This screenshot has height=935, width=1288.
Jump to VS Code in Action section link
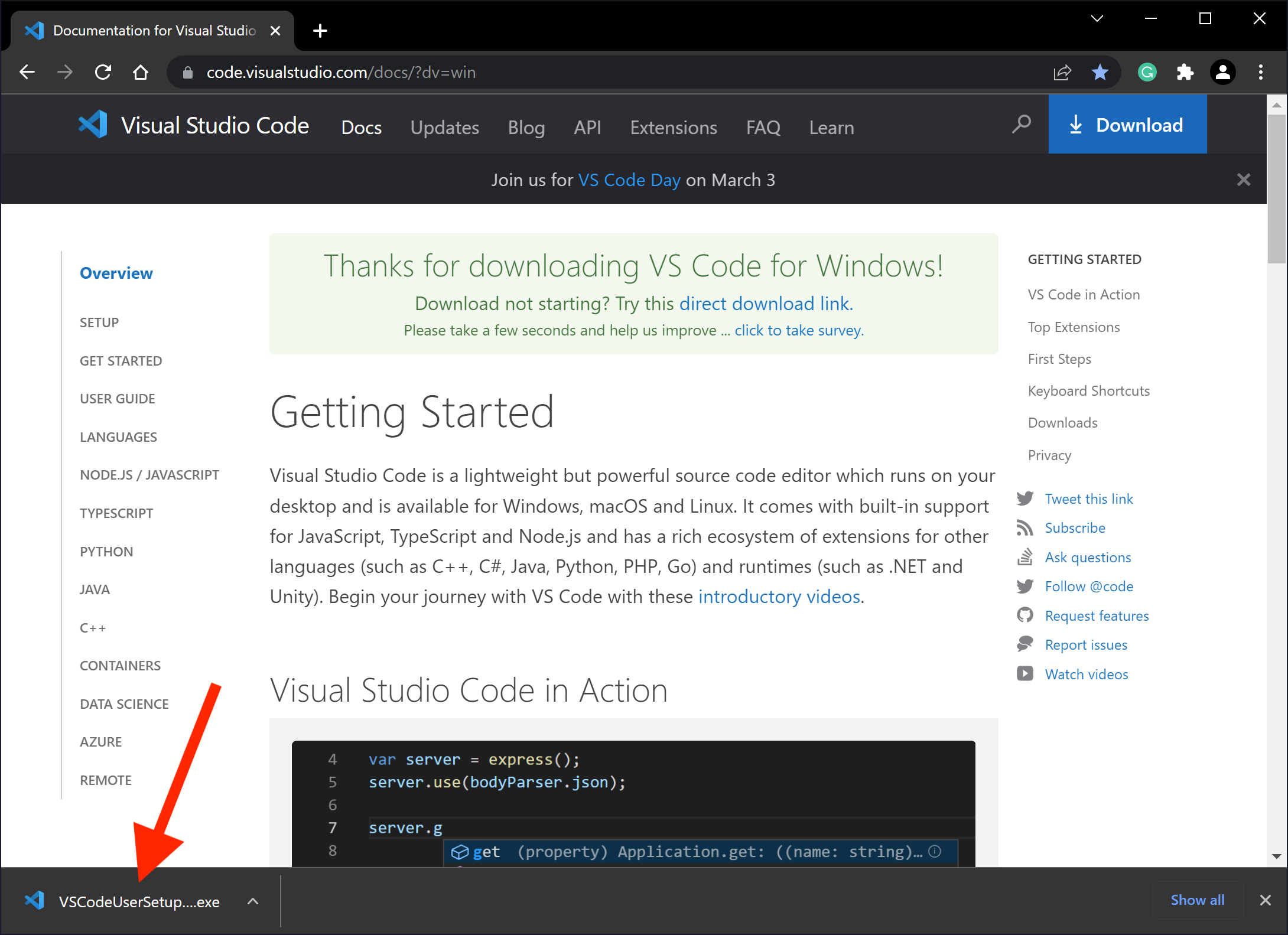point(1084,294)
